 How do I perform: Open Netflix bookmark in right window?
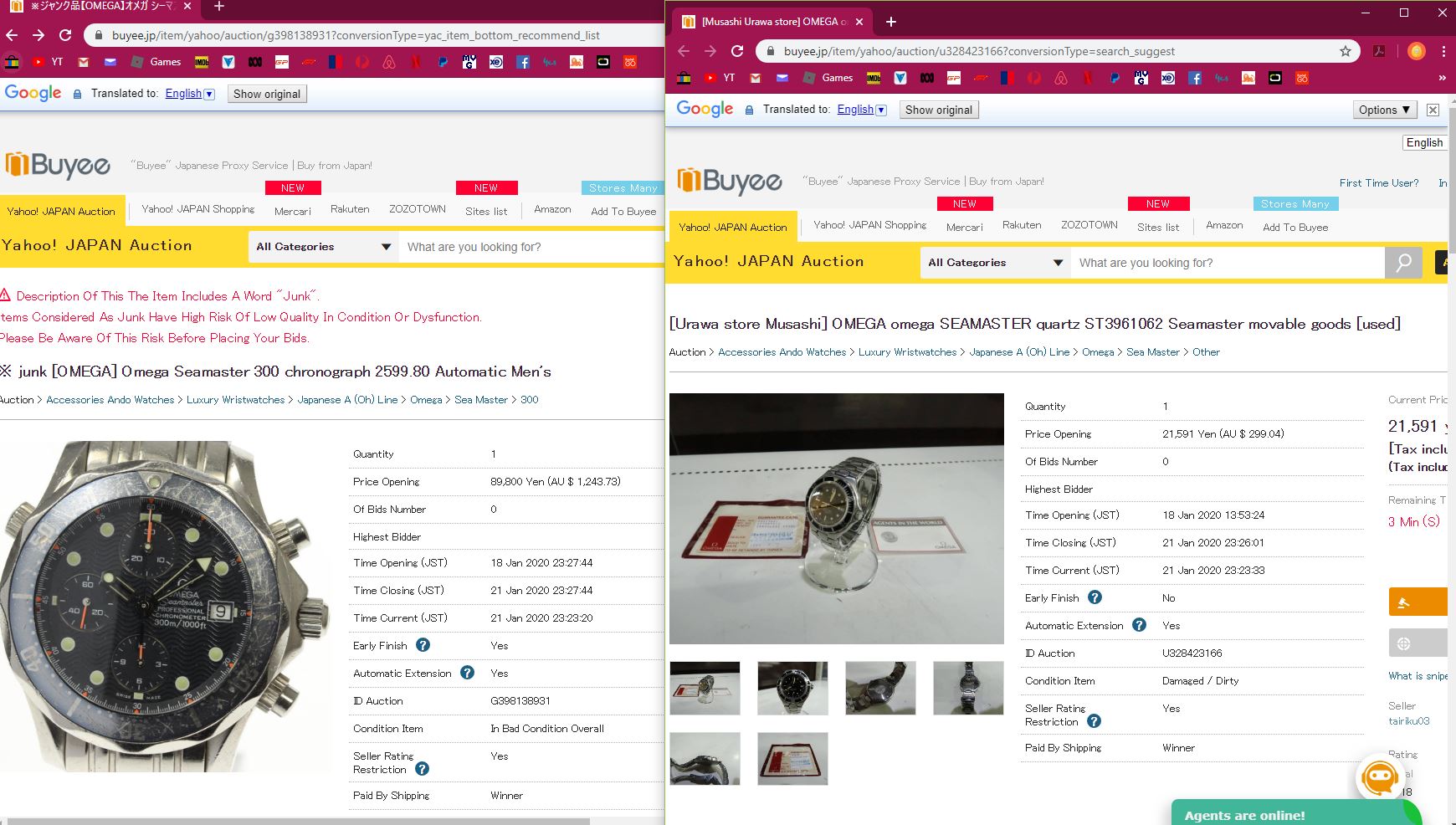(x=1088, y=78)
